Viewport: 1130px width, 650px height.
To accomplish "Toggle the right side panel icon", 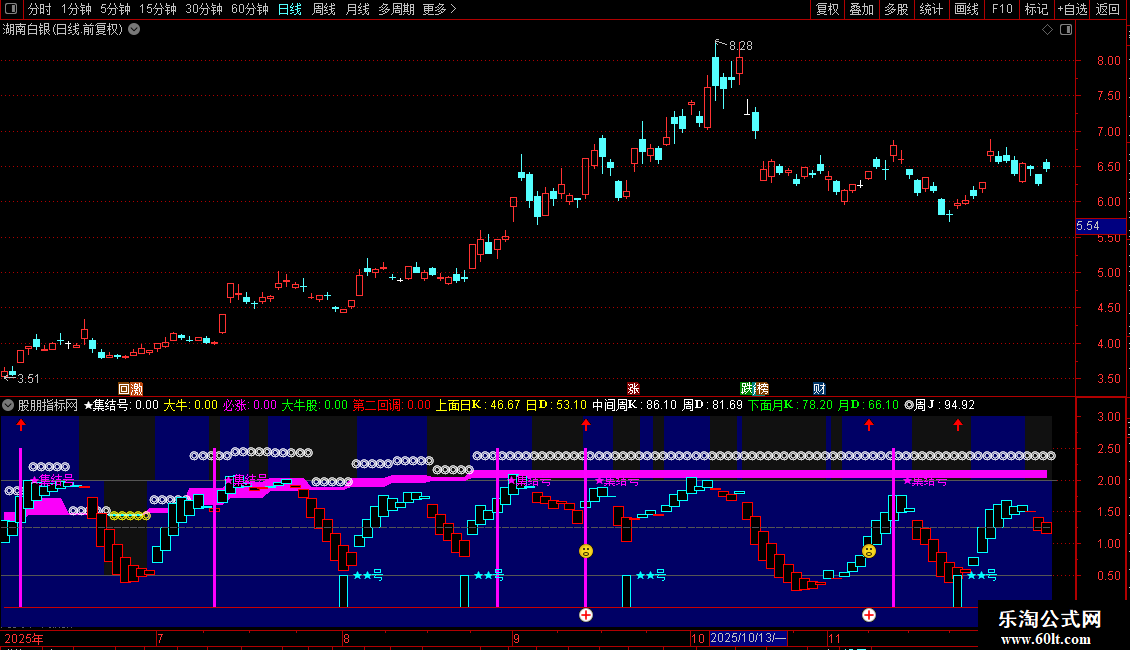I will point(1066,30).
